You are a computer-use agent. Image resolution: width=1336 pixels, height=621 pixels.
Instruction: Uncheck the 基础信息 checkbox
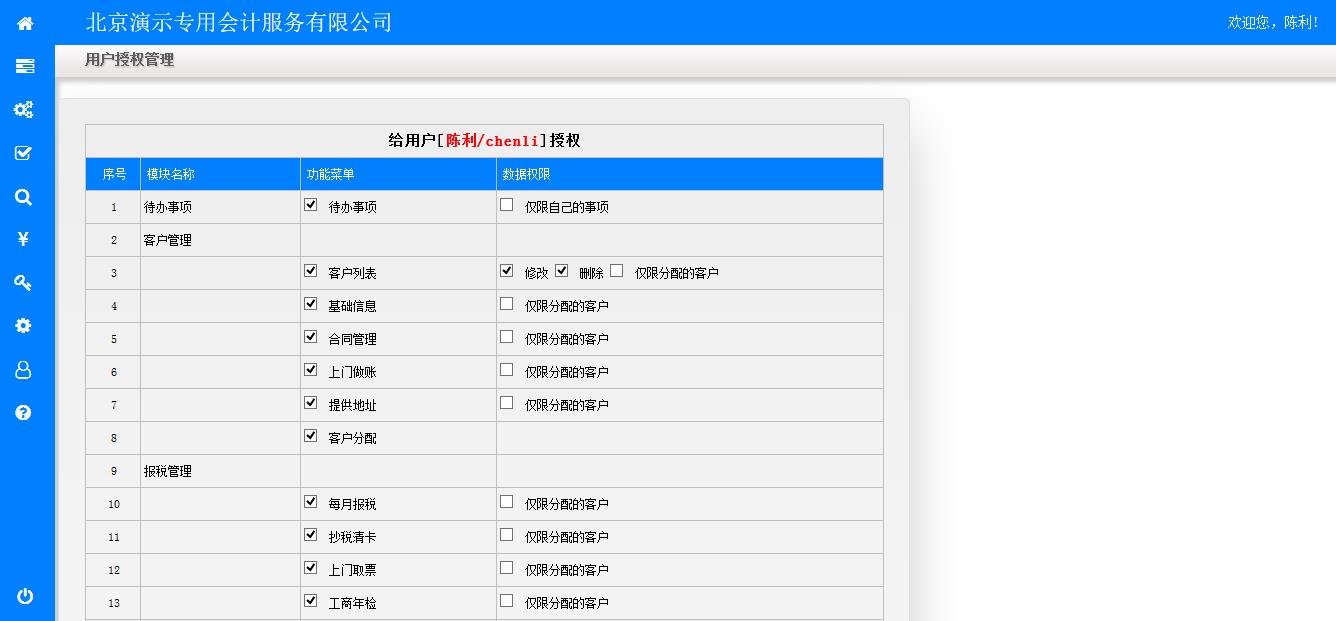(311, 304)
